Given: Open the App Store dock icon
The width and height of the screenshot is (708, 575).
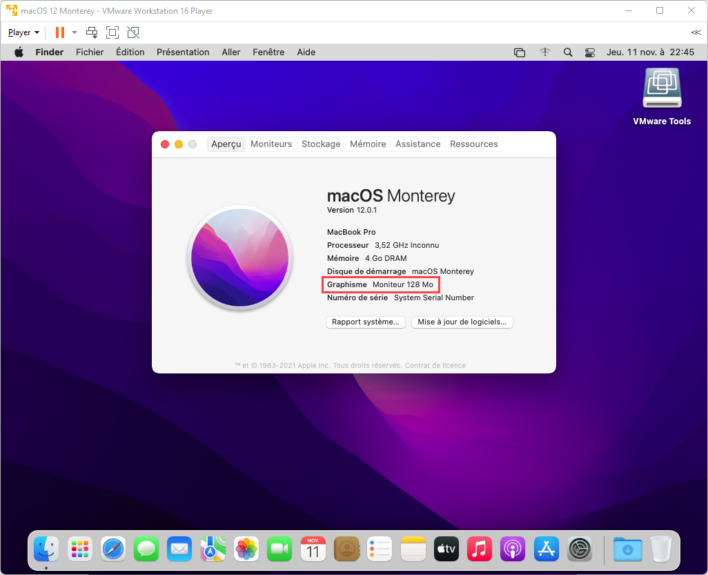Looking at the screenshot, I should (546, 548).
